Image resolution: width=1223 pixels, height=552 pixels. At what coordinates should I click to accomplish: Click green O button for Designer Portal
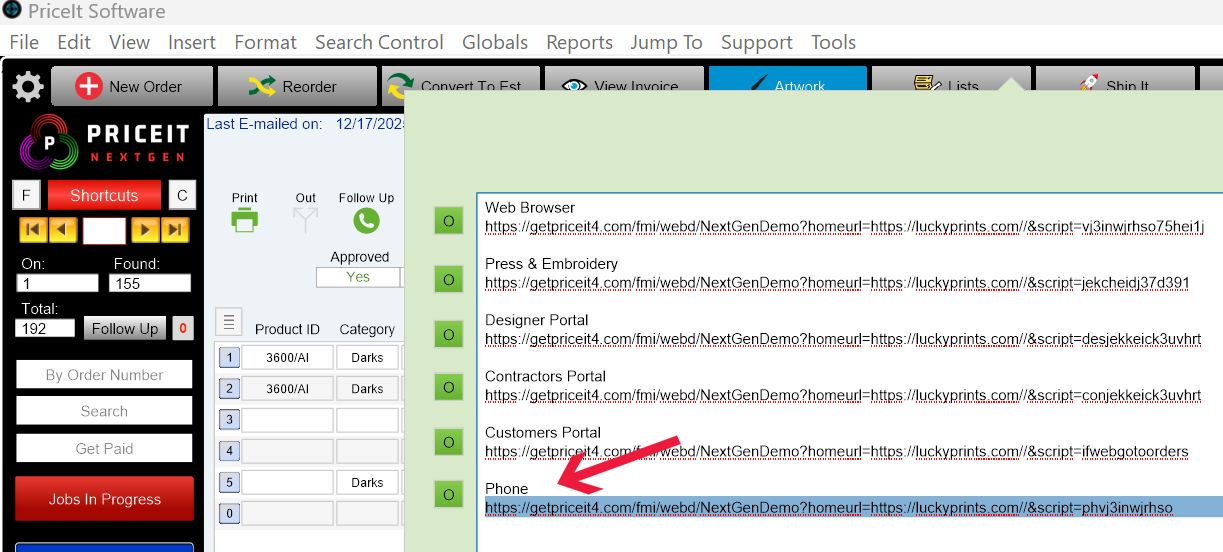click(448, 334)
